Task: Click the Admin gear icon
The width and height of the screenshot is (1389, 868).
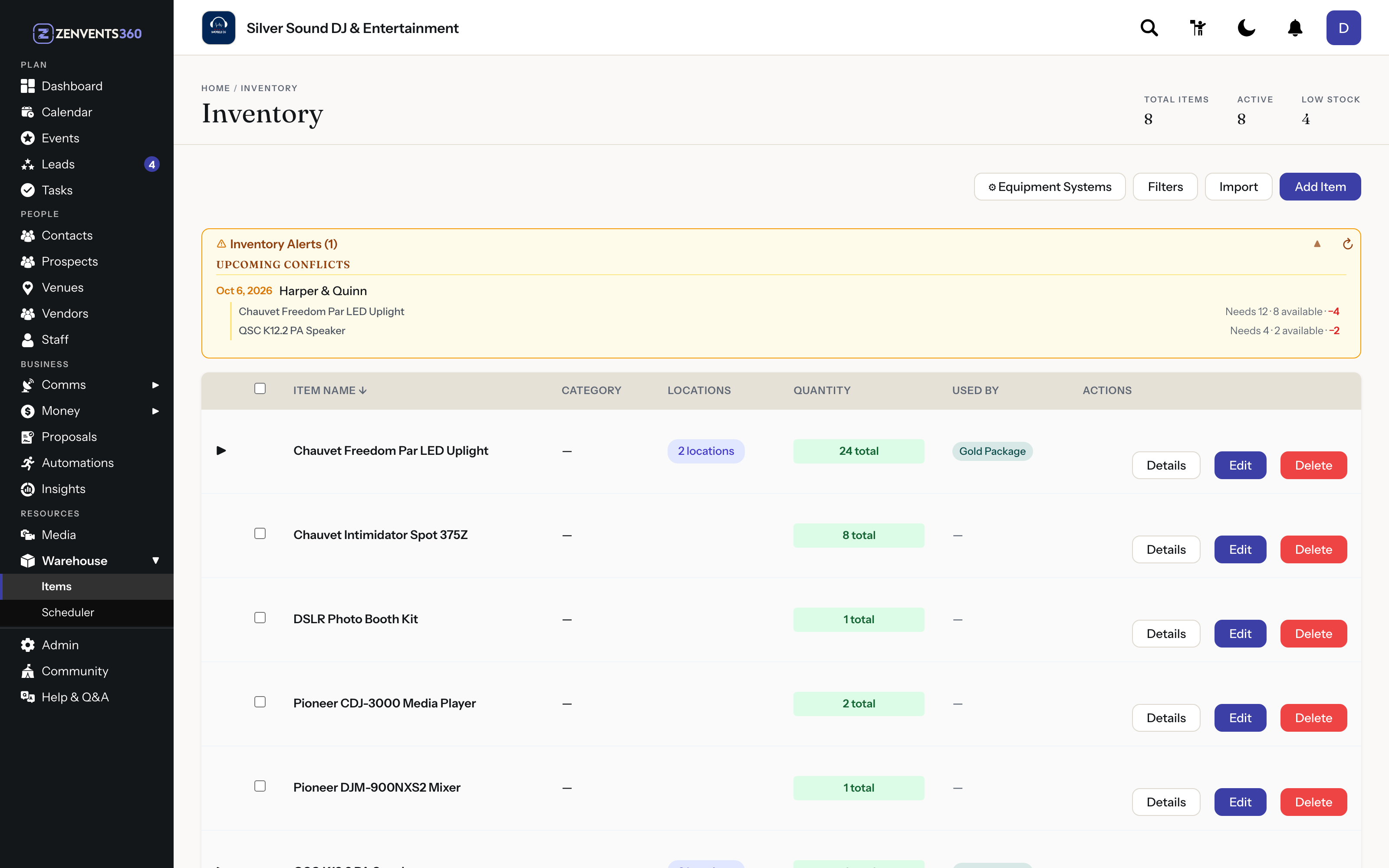Action: 27,645
